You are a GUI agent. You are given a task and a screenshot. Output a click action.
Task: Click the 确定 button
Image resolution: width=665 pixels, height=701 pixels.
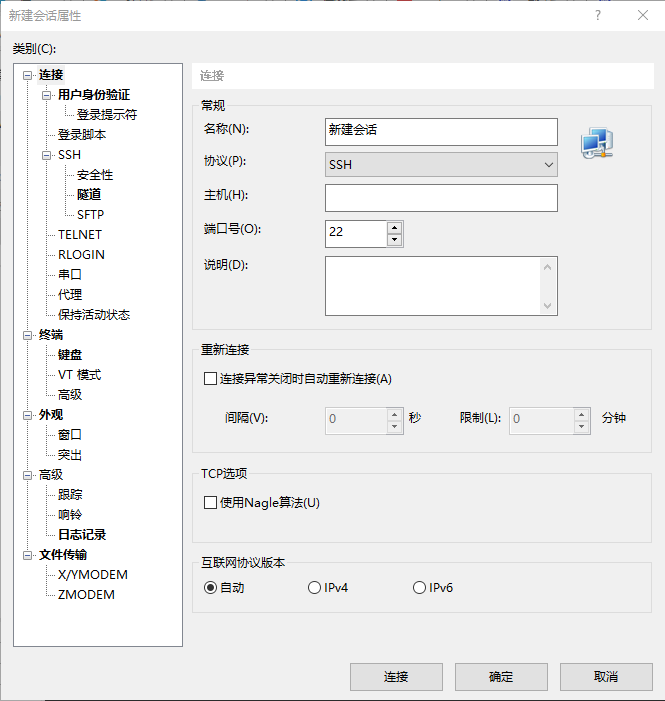pos(501,677)
